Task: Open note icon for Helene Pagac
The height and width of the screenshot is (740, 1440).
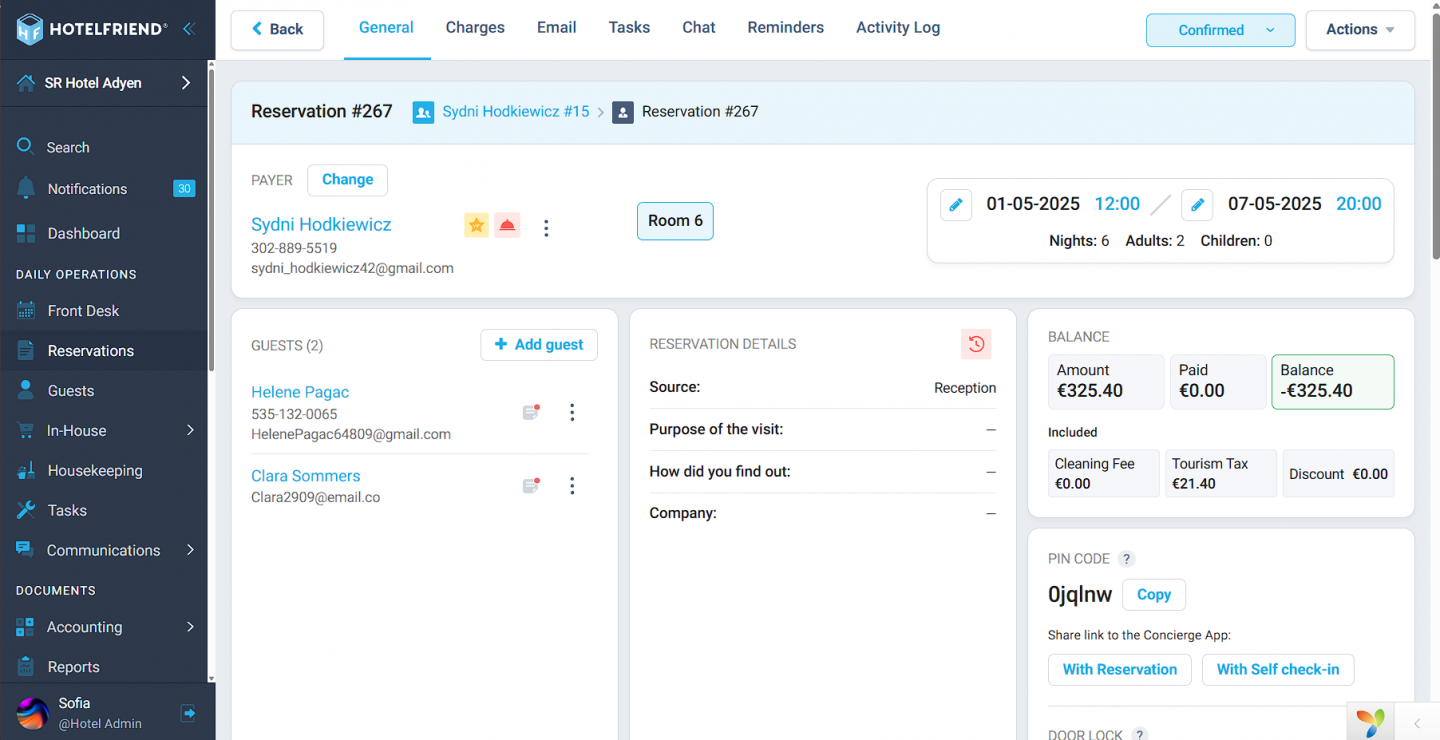Action: point(531,412)
